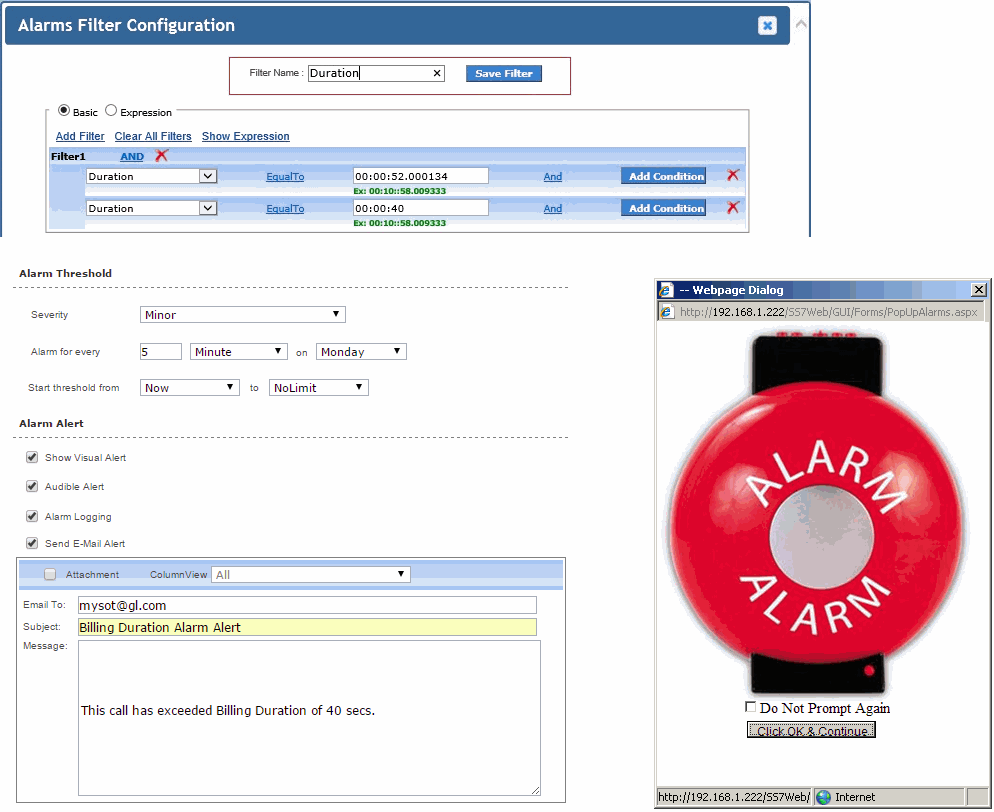994x812 pixels.
Task: Click the Alarm Threshold section heading
Action: point(65,273)
